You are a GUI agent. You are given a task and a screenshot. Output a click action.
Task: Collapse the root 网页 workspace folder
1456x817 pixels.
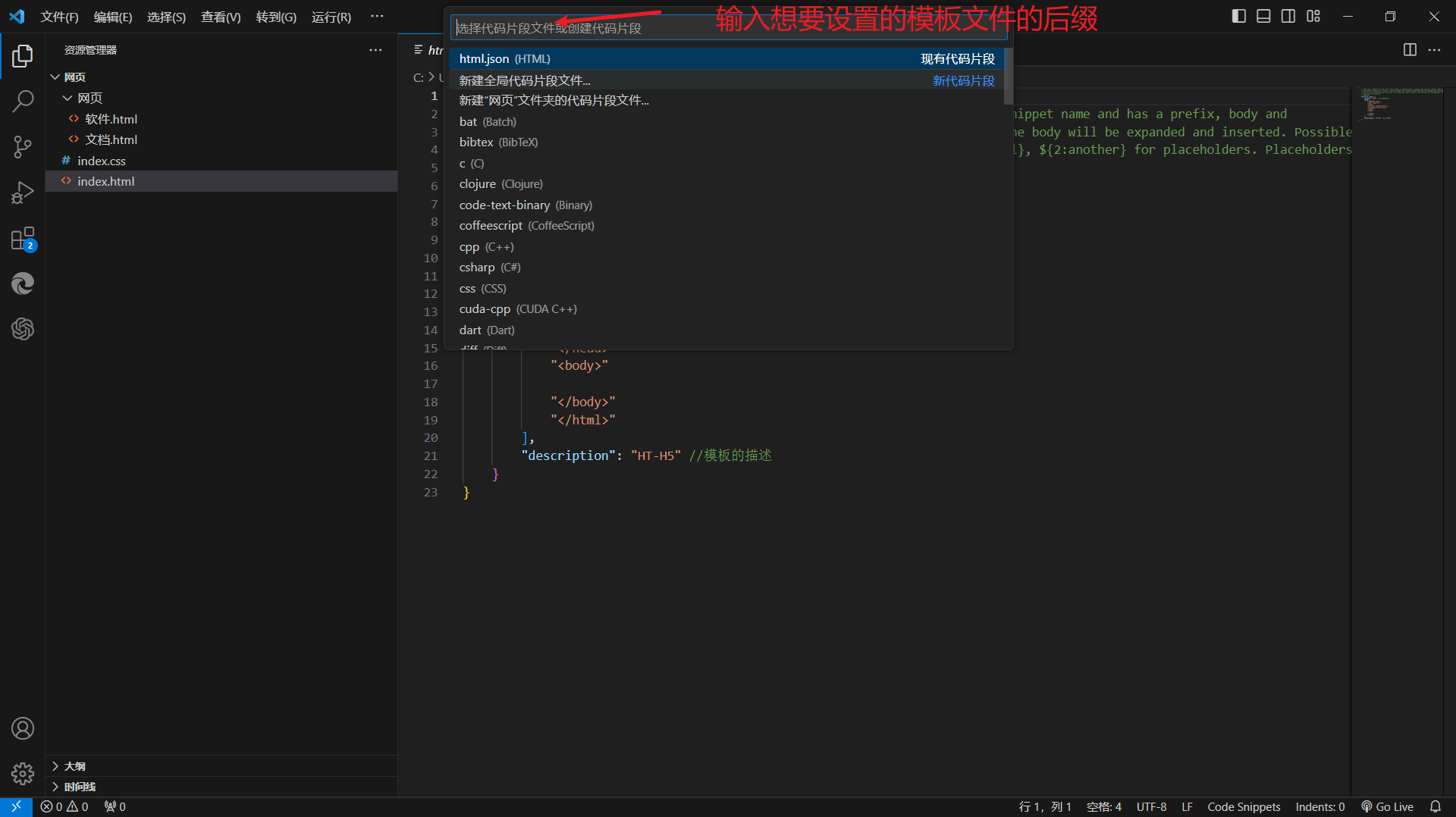pyautogui.click(x=221, y=77)
